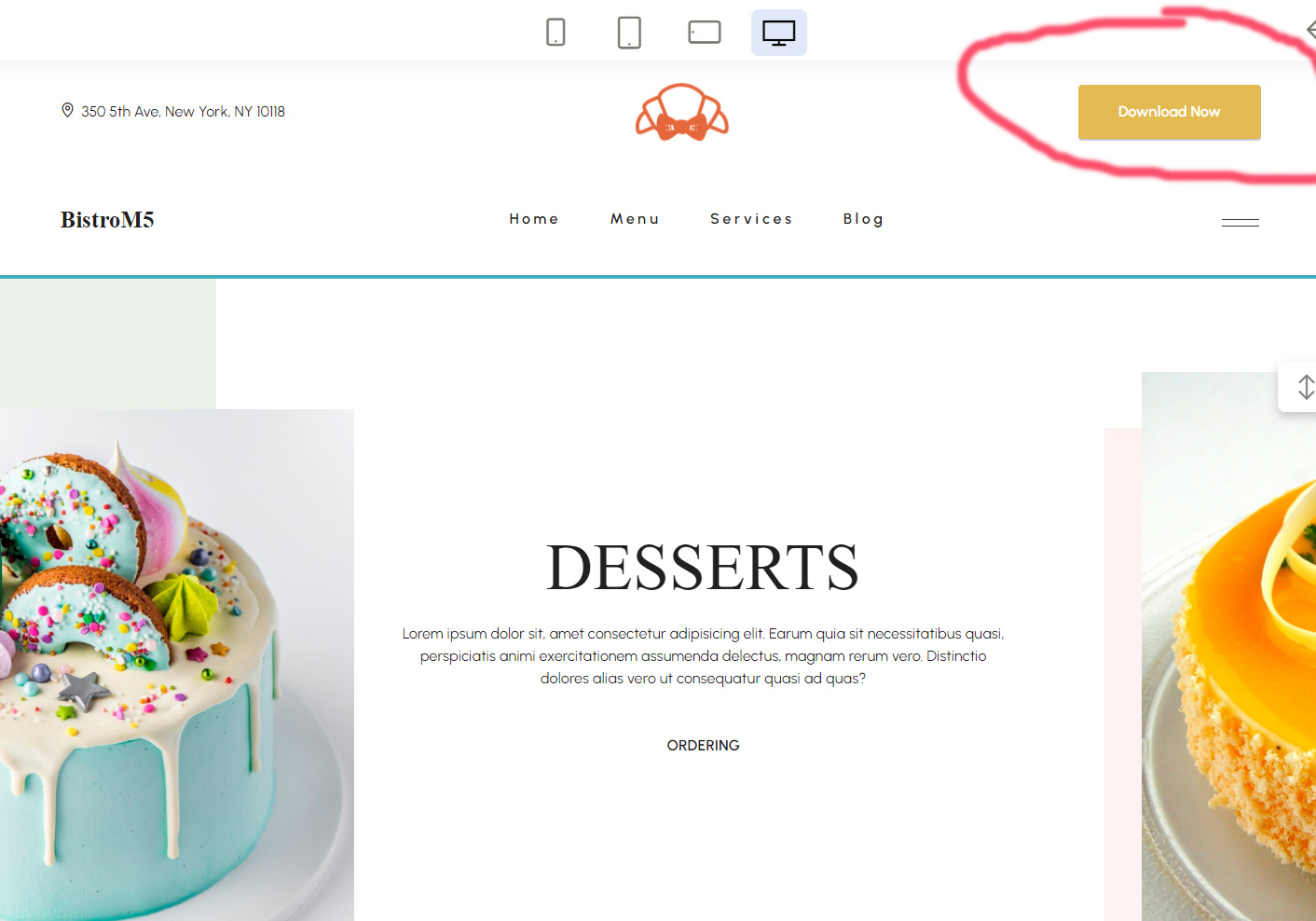Click the orange mousse cake image
The image size is (1316, 921).
pos(1228,646)
